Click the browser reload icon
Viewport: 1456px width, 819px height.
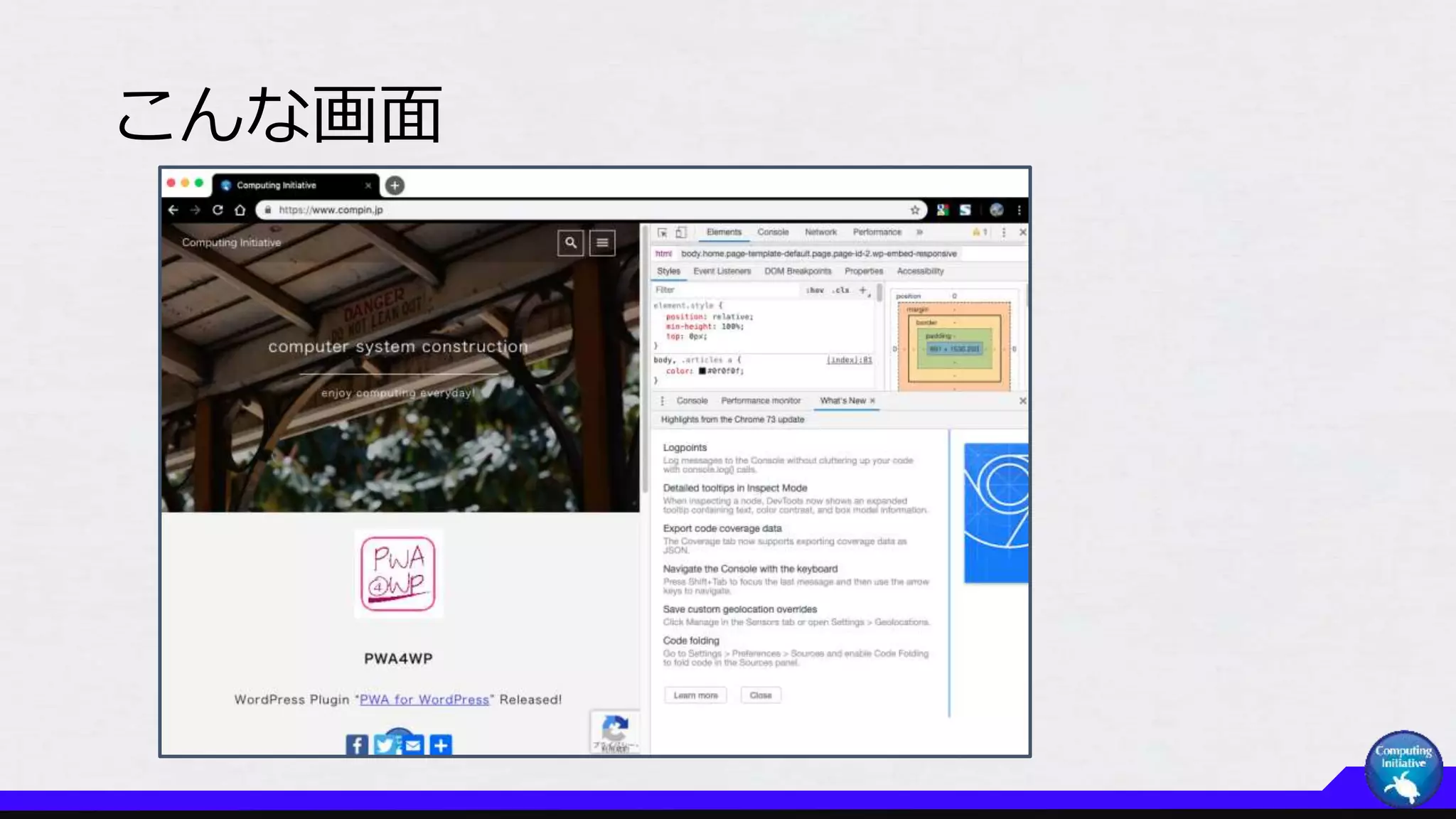(218, 210)
